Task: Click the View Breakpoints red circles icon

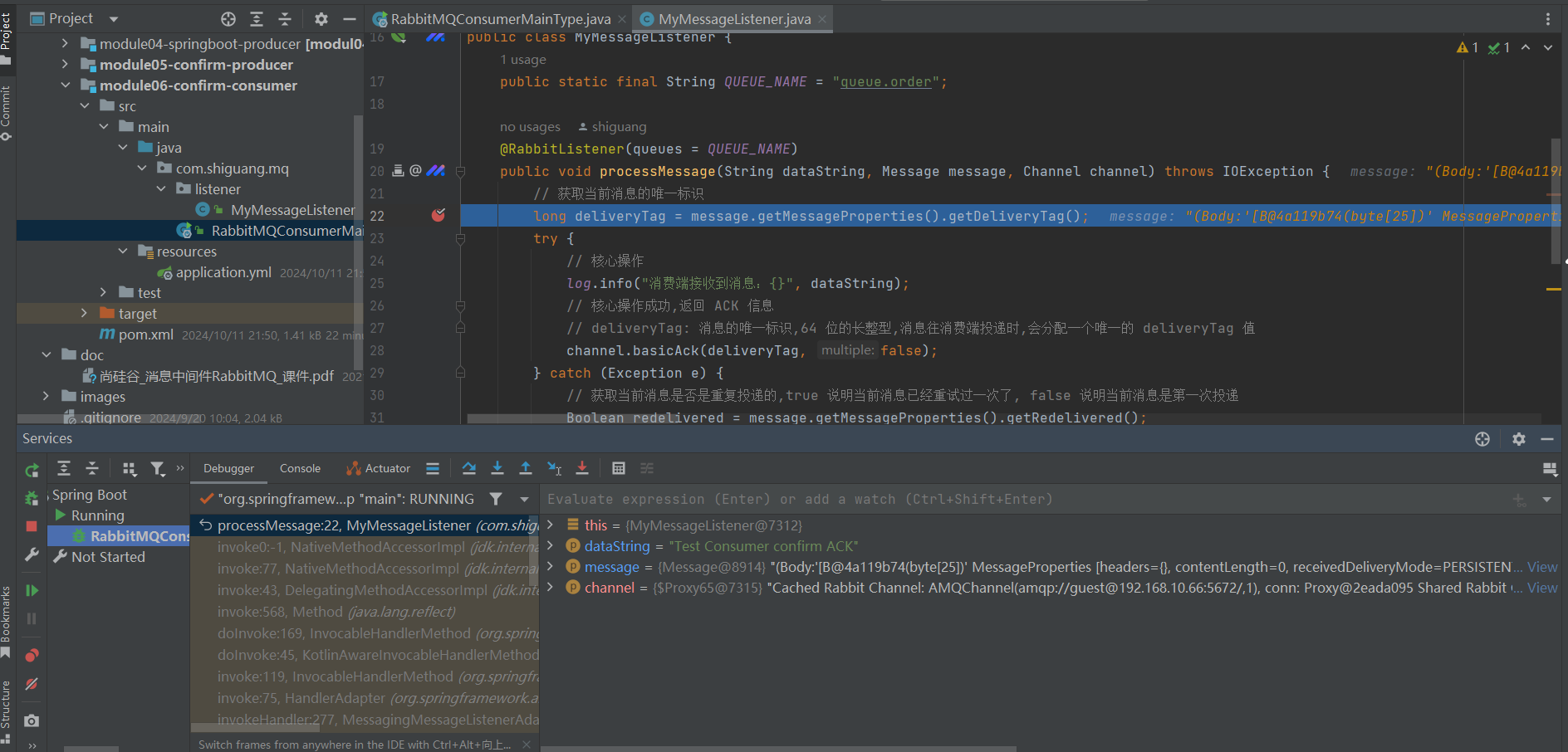Action: (32, 655)
